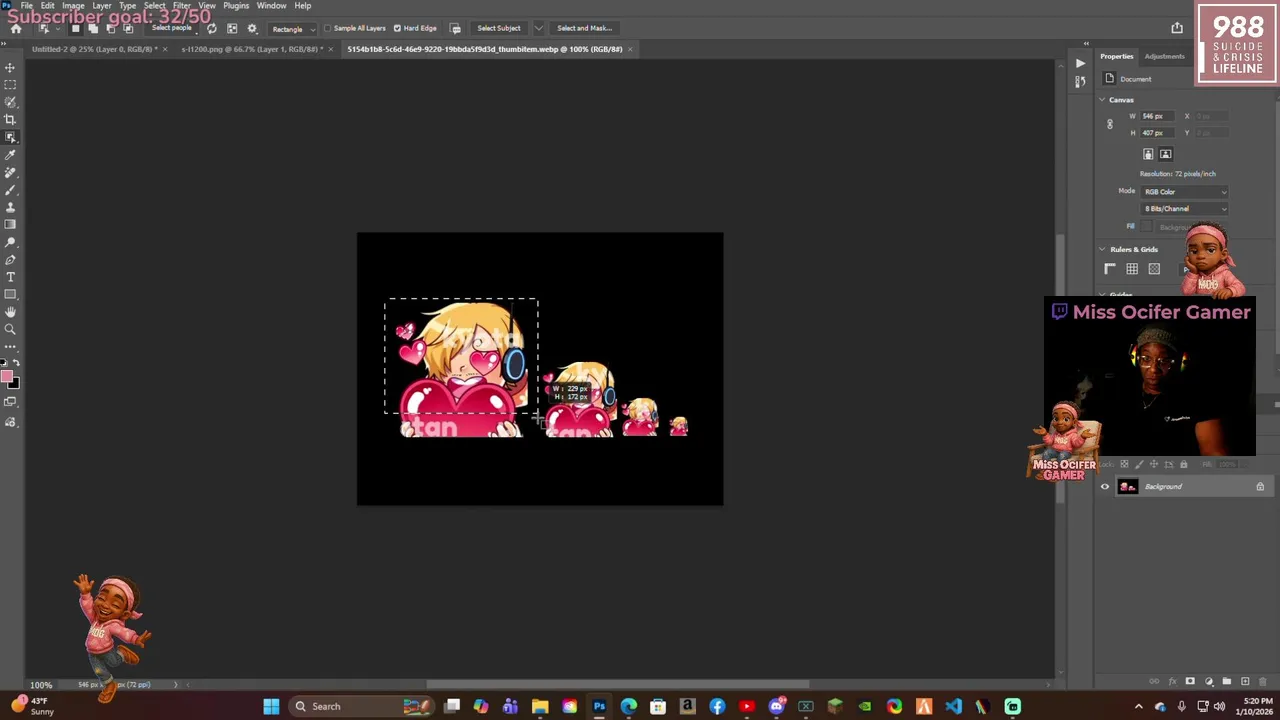This screenshot has height=720, width=1280.
Task: Select the Pen tool
Action: coord(10,259)
